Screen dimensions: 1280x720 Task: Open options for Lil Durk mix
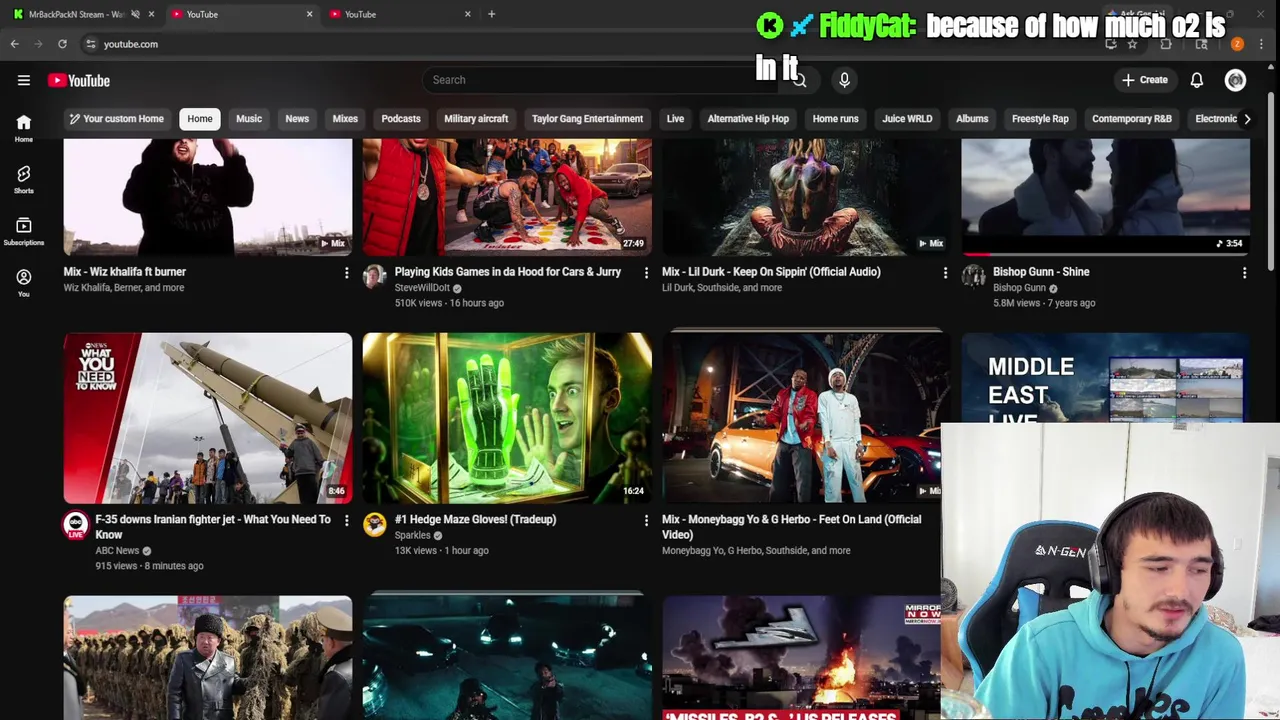click(x=945, y=272)
